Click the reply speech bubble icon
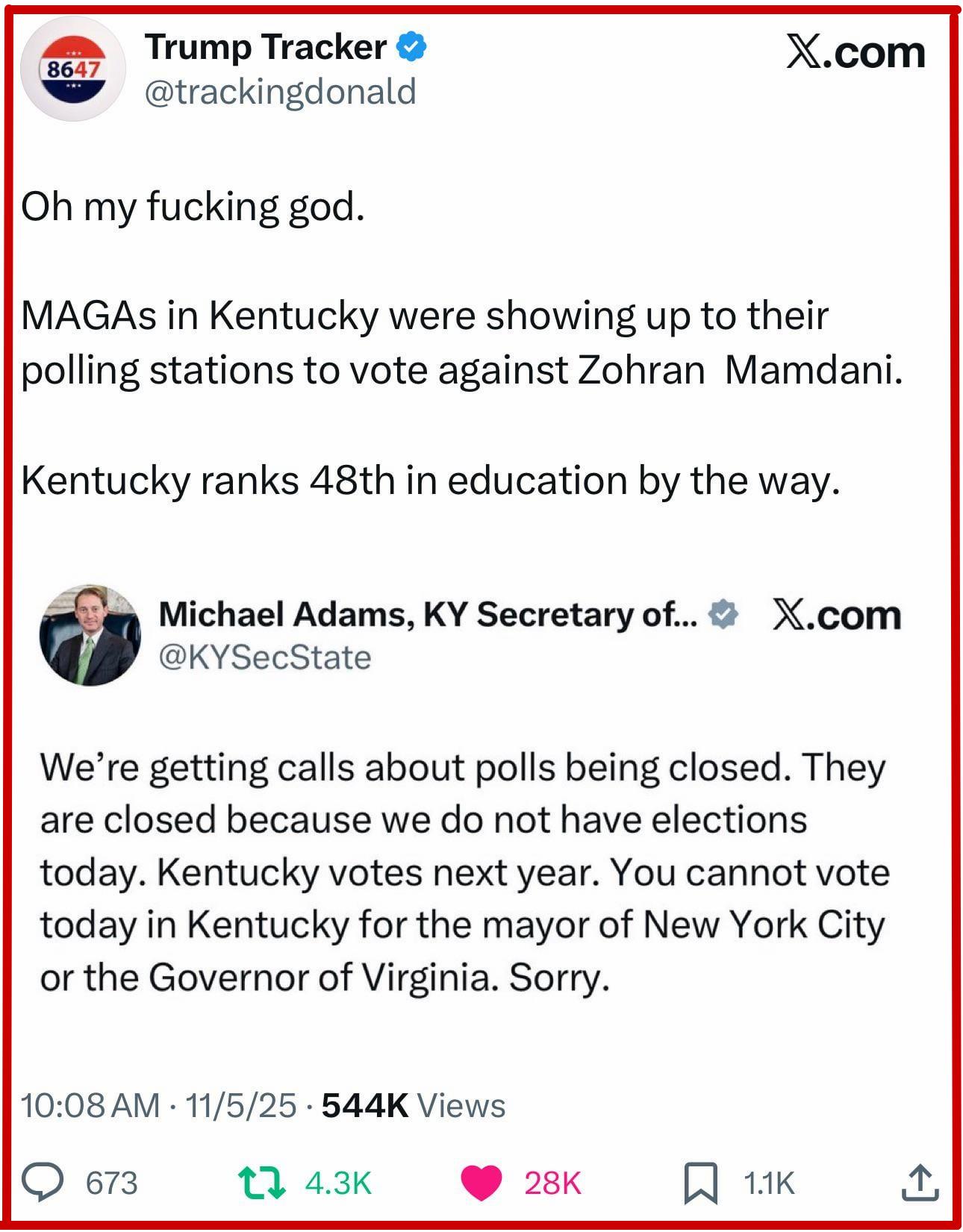This screenshot has width=963, height=1232. pos(42,1183)
